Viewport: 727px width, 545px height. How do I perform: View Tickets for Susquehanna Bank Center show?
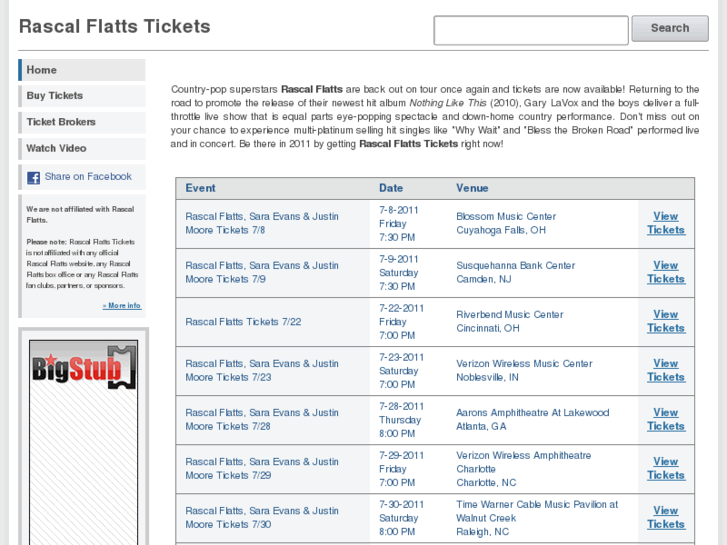(666, 272)
